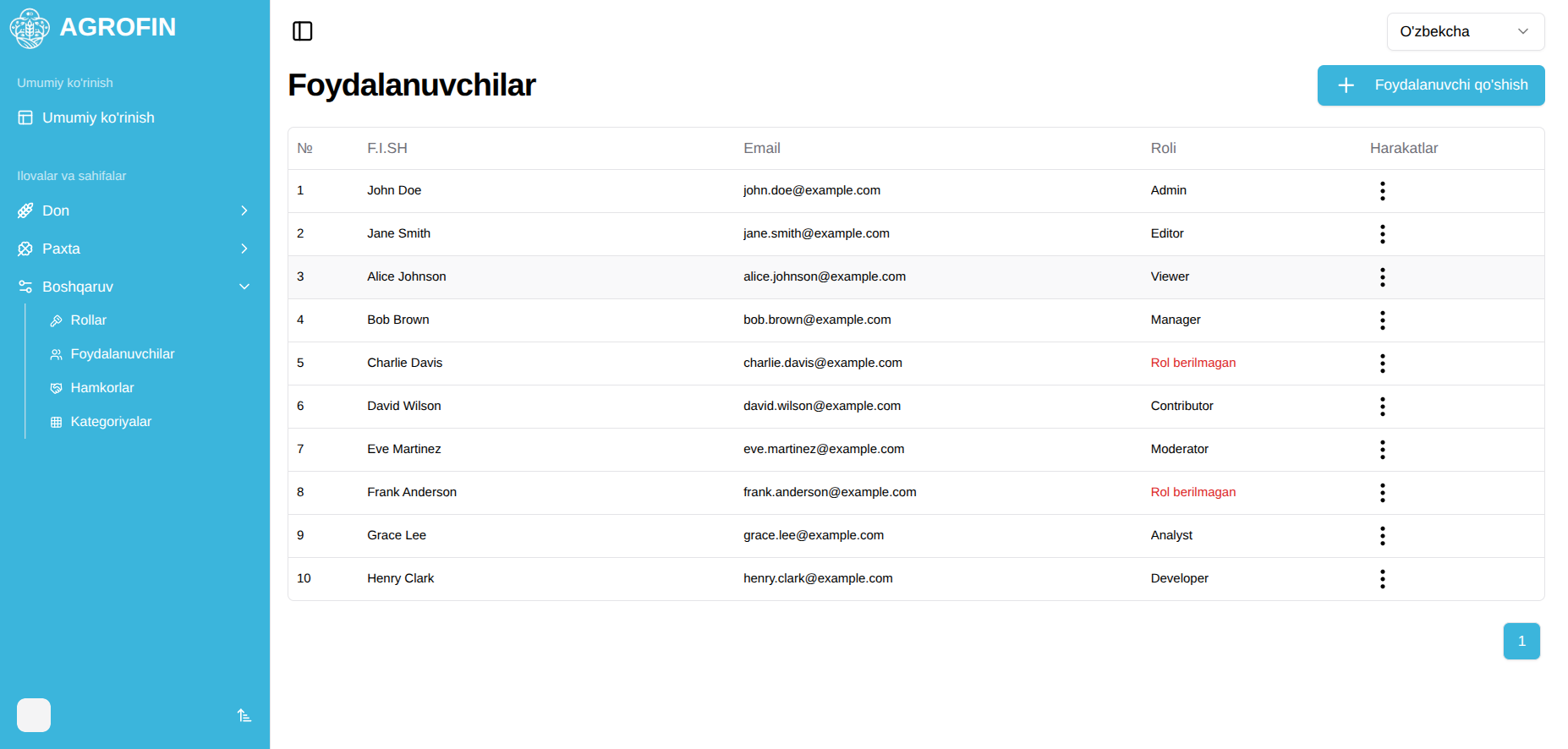
Task: Click the AGROFIN logo icon
Action: tap(30, 28)
